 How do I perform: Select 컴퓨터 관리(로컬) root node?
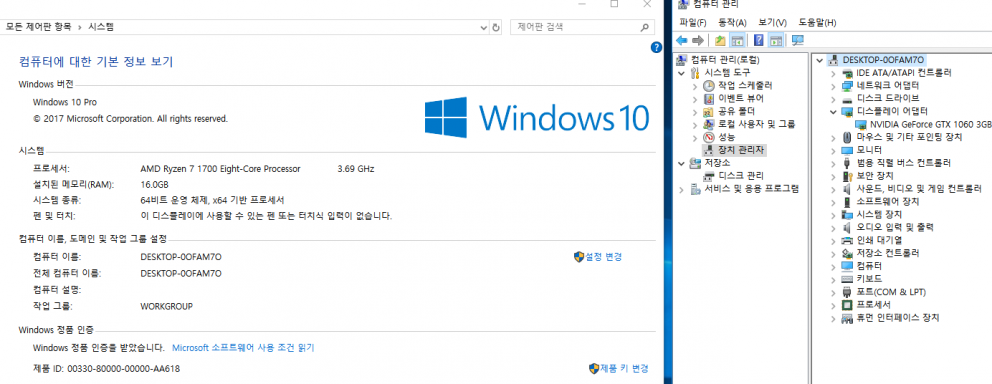click(x=725, y=60)
